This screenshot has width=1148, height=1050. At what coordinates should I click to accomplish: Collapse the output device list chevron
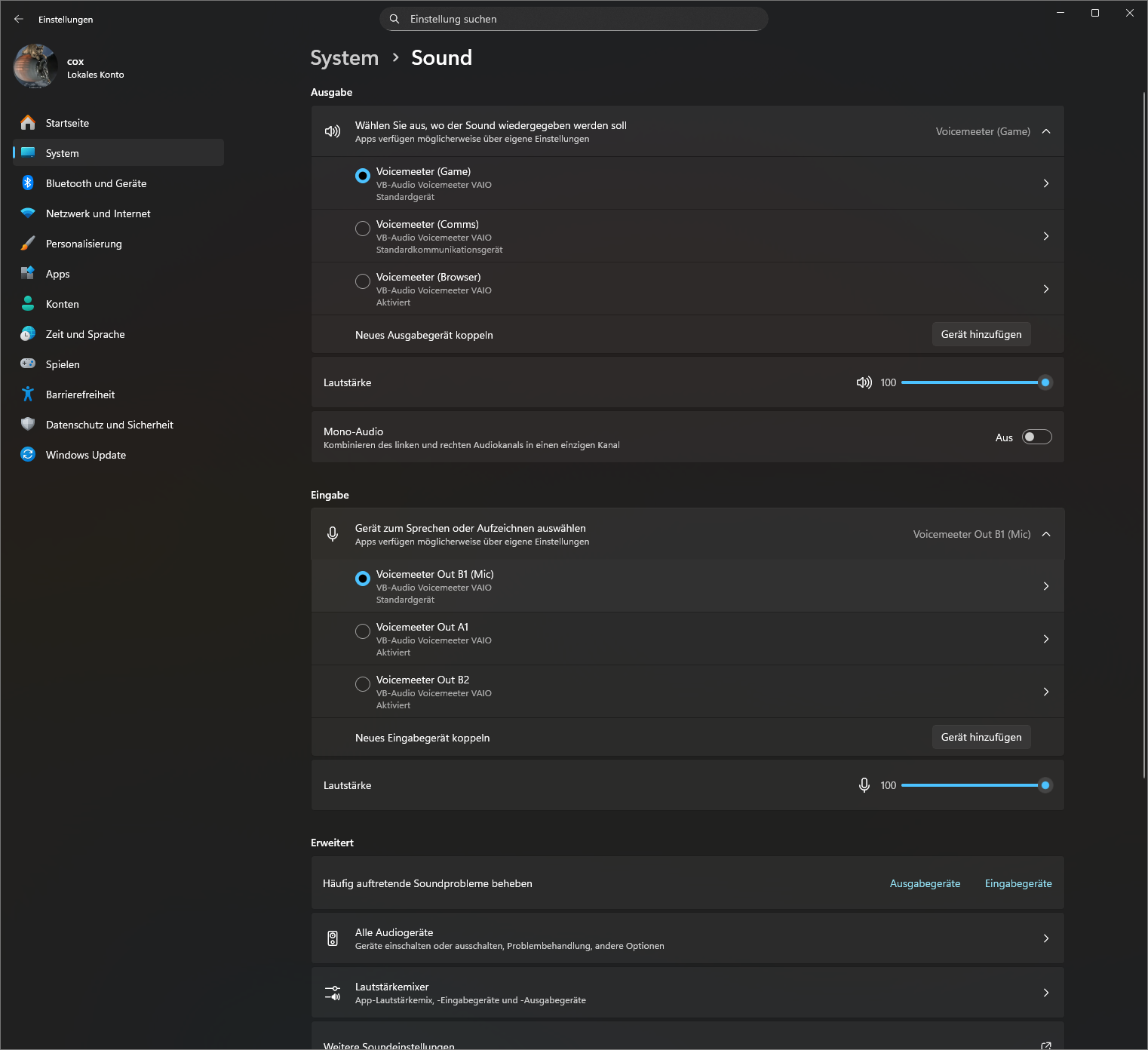pos(1046,131)
